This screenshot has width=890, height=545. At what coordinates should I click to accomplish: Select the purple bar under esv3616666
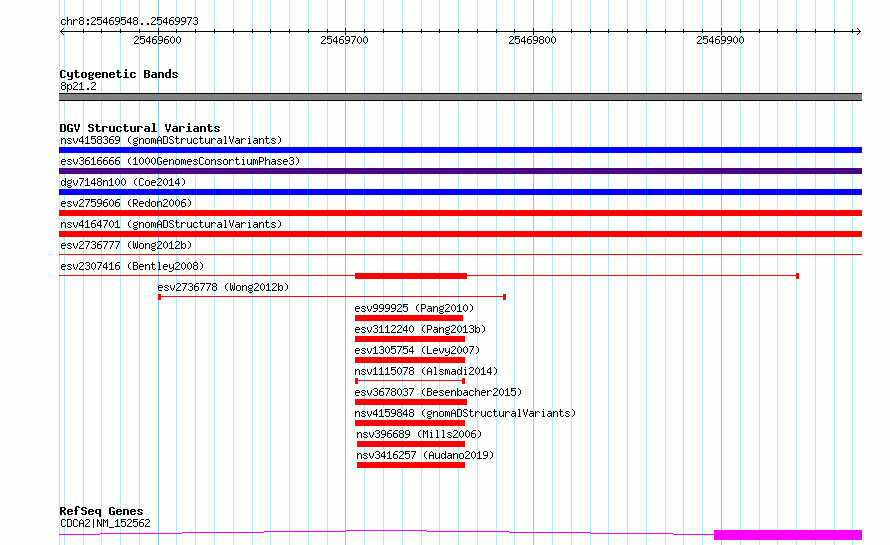(460, 171)
